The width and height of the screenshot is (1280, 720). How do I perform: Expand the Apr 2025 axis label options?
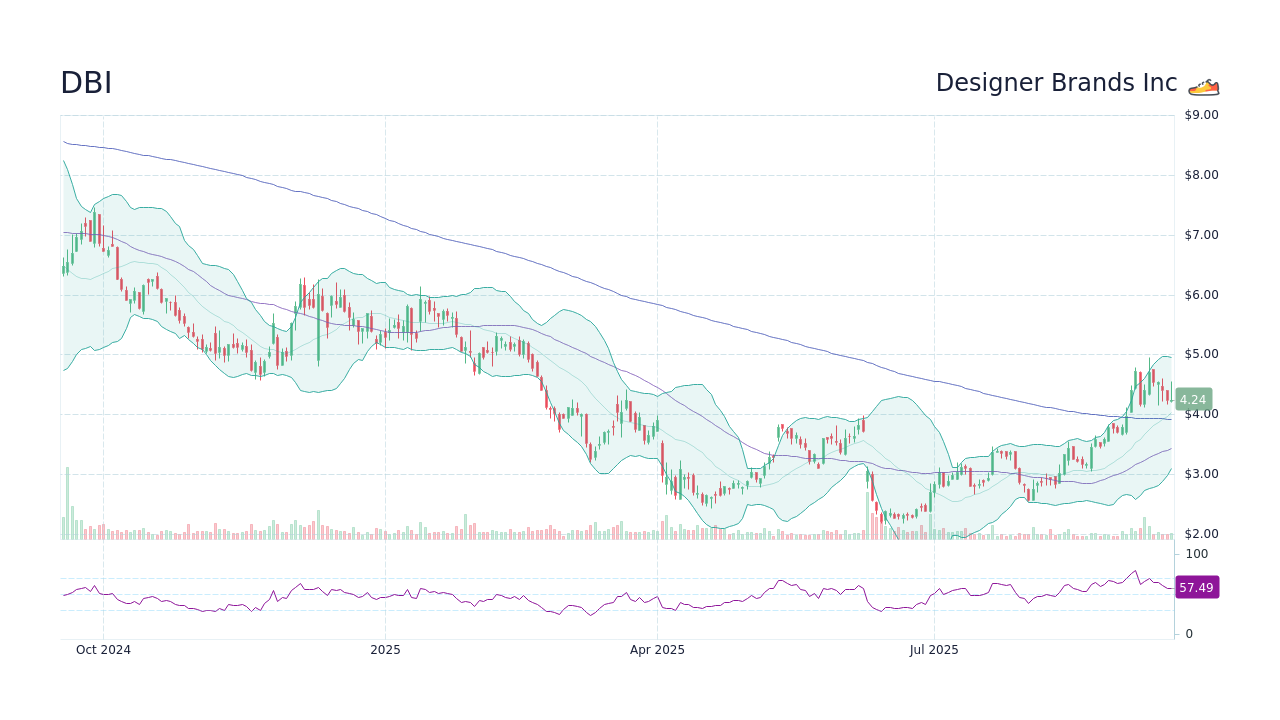[x=657, y=649]
